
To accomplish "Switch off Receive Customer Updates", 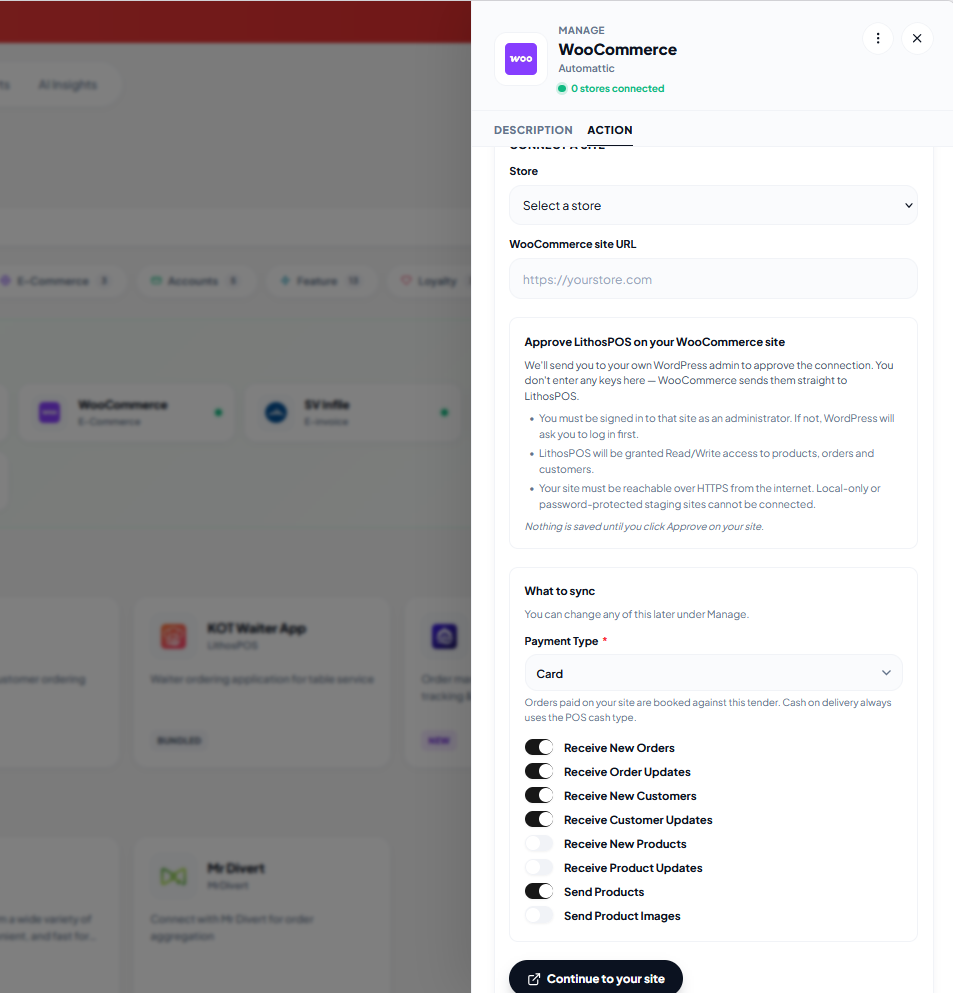I will (539, 819).
